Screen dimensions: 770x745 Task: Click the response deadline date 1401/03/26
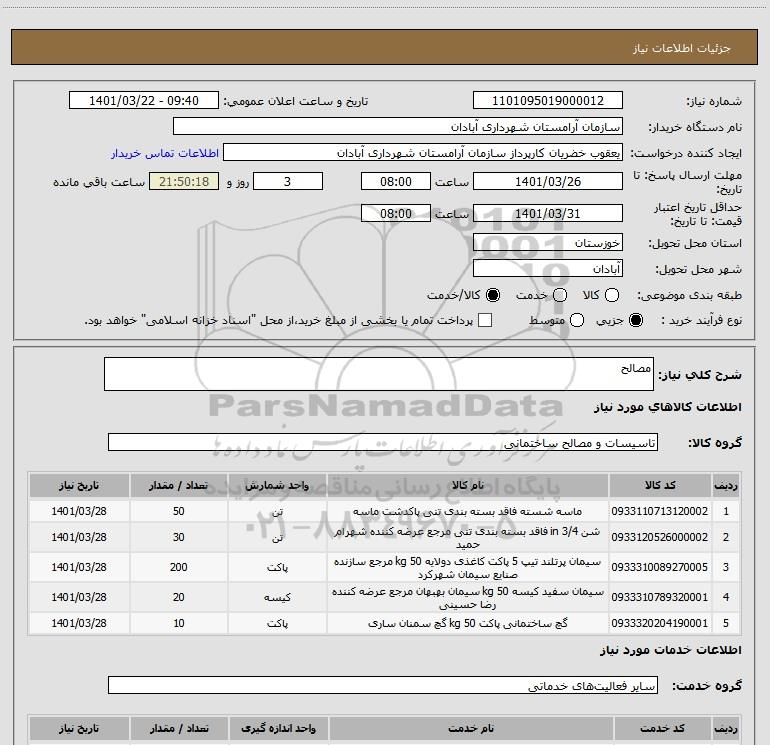click(x=548, y=182)
